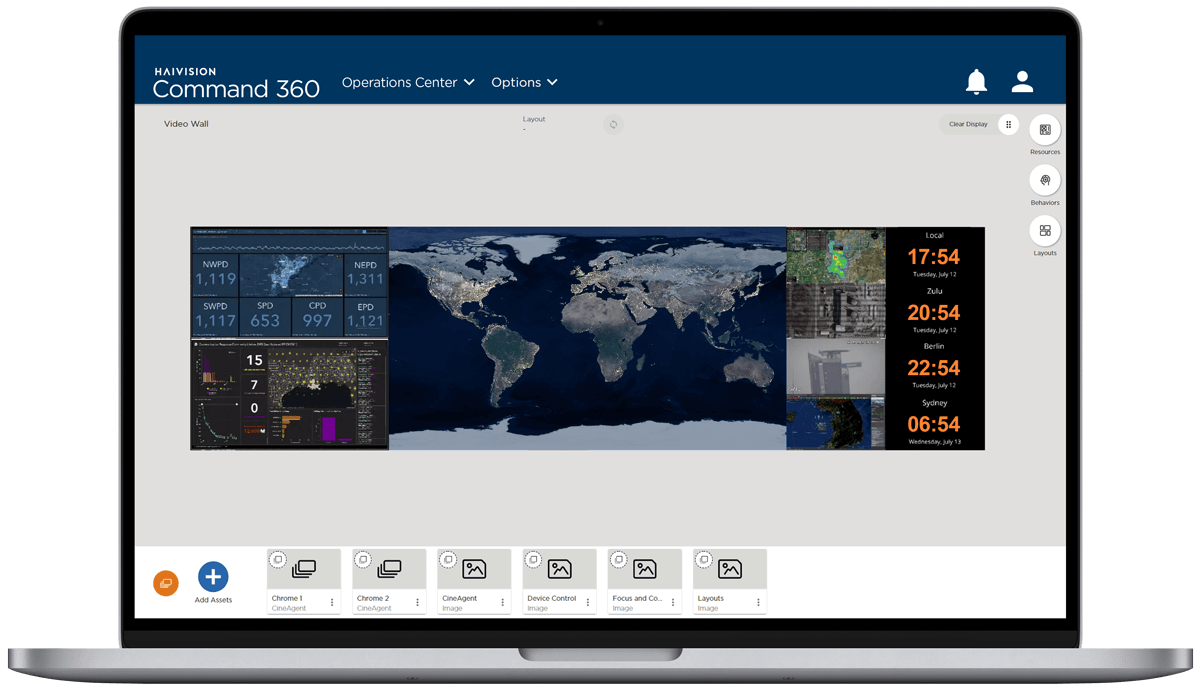Expand the Options dropdown
This screenshot has width=1200, height=692.
click(524, 83)
